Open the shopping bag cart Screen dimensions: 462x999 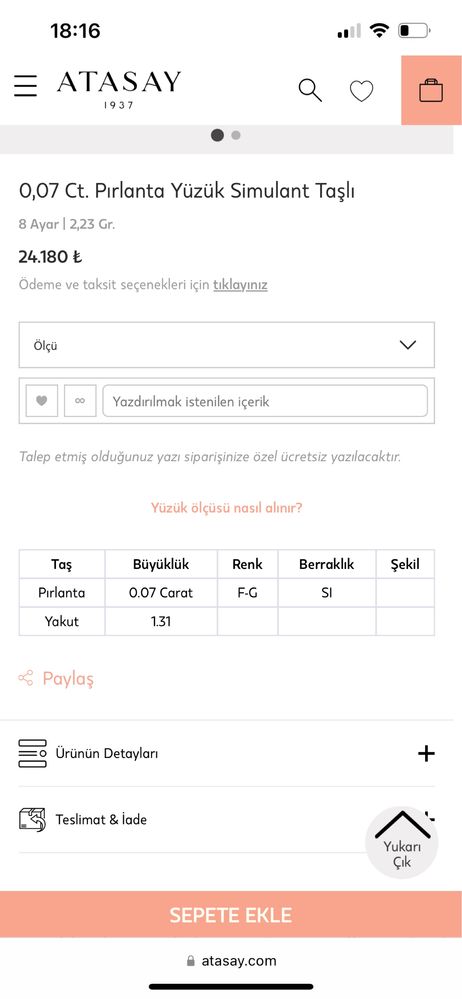pyautogui.click(x=431, y=90)
